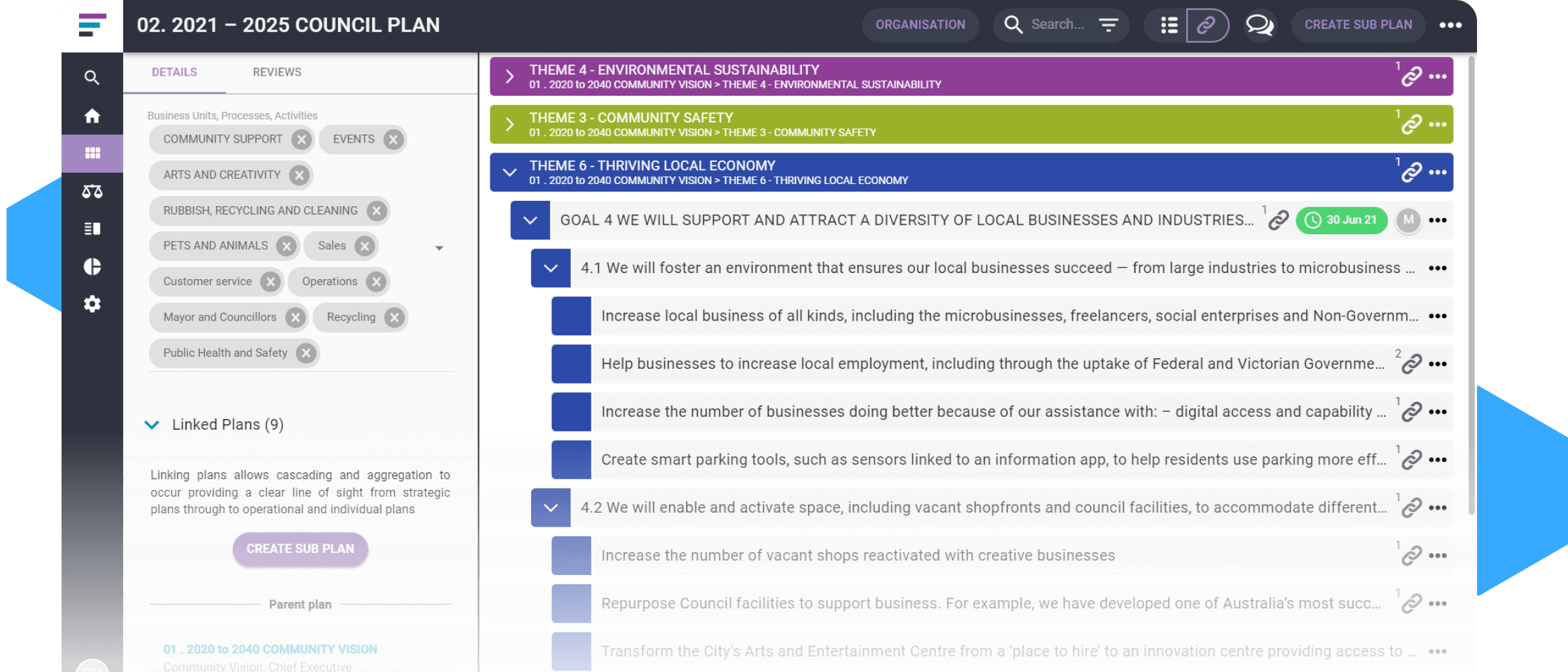The image size is (1568, 672).
Task: Click link icon on smart parking row
Action: [1411, 460]
